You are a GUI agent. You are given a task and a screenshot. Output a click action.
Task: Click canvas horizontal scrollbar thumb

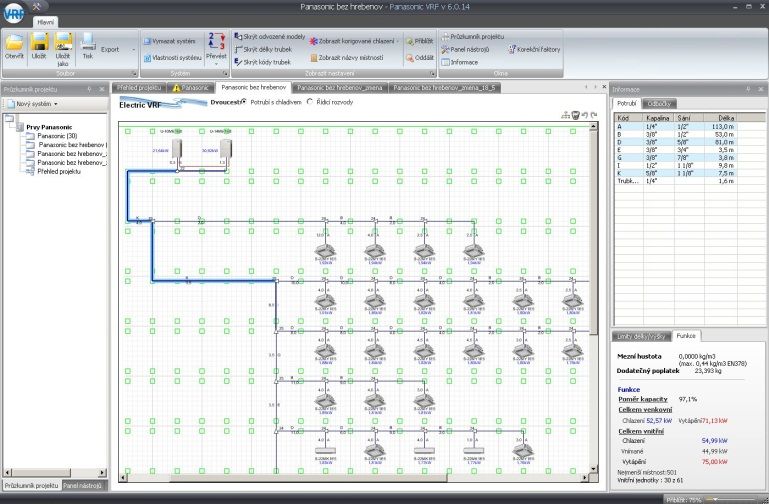308,477
